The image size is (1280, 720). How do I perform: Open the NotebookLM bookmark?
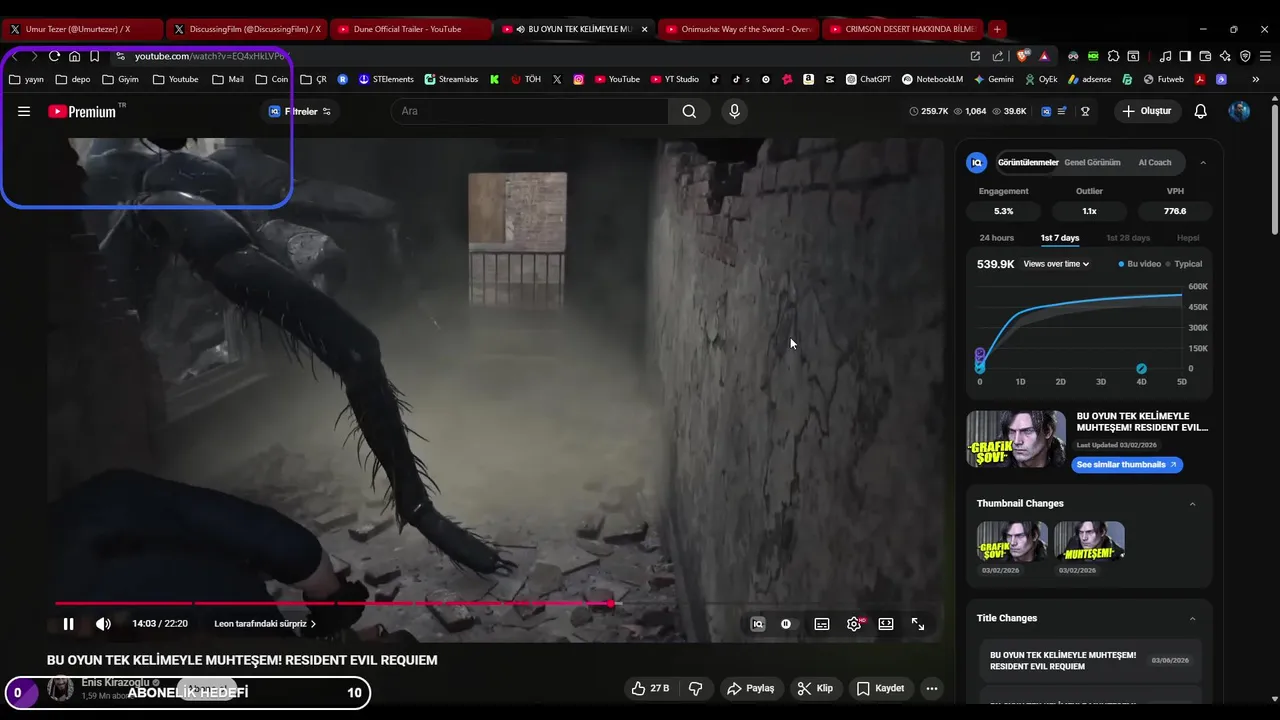(x=932, y=79)
